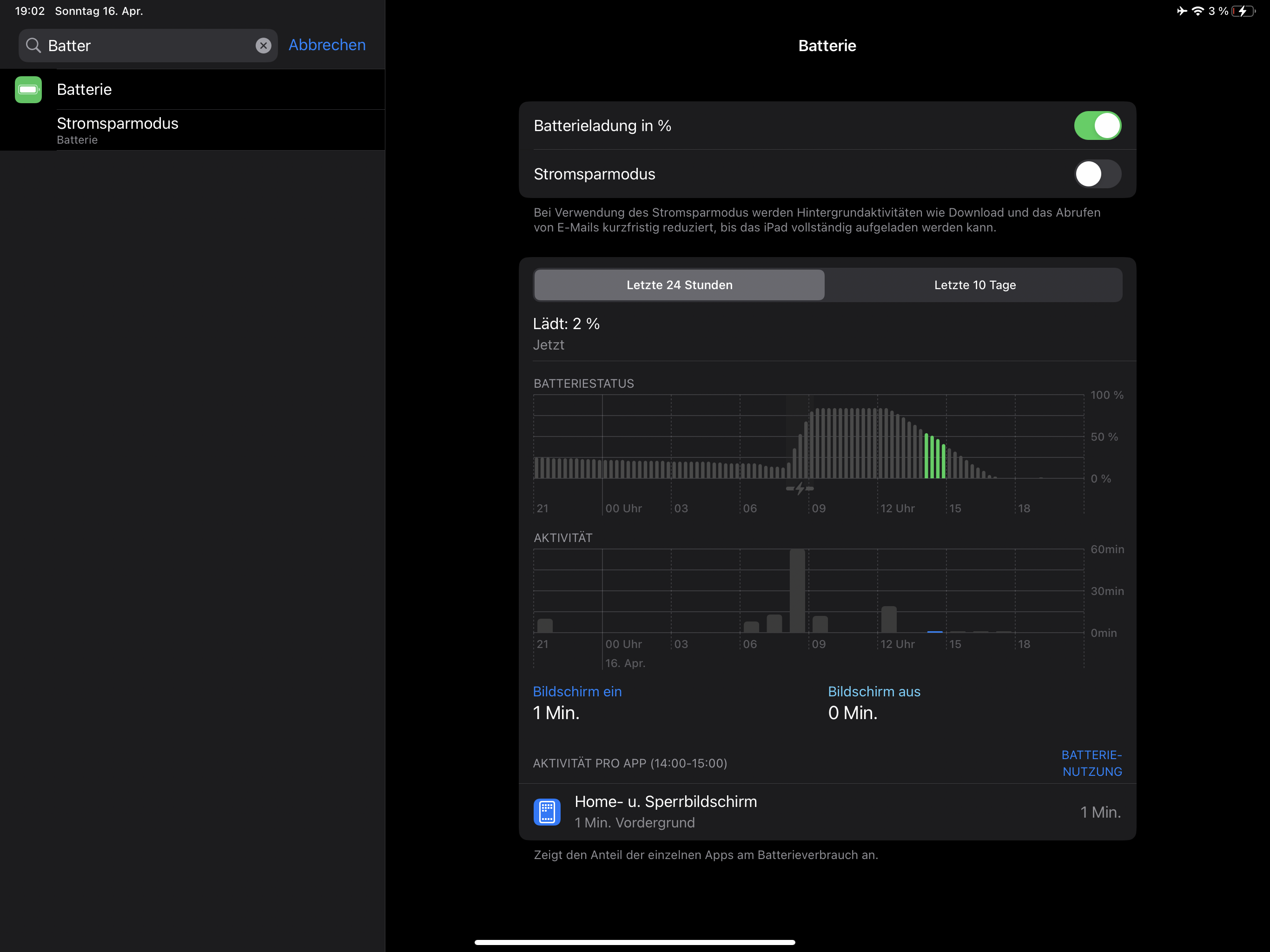The image size is (1270, 952).
Task: Tap the tallest bar in Aktivität chart
Action: (797, 591)
